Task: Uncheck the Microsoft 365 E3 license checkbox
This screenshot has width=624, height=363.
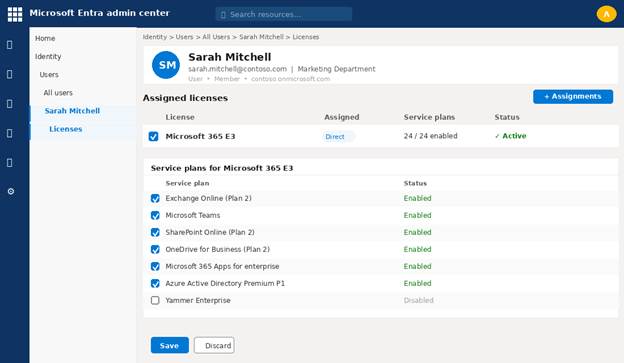Action: [153, 137]
